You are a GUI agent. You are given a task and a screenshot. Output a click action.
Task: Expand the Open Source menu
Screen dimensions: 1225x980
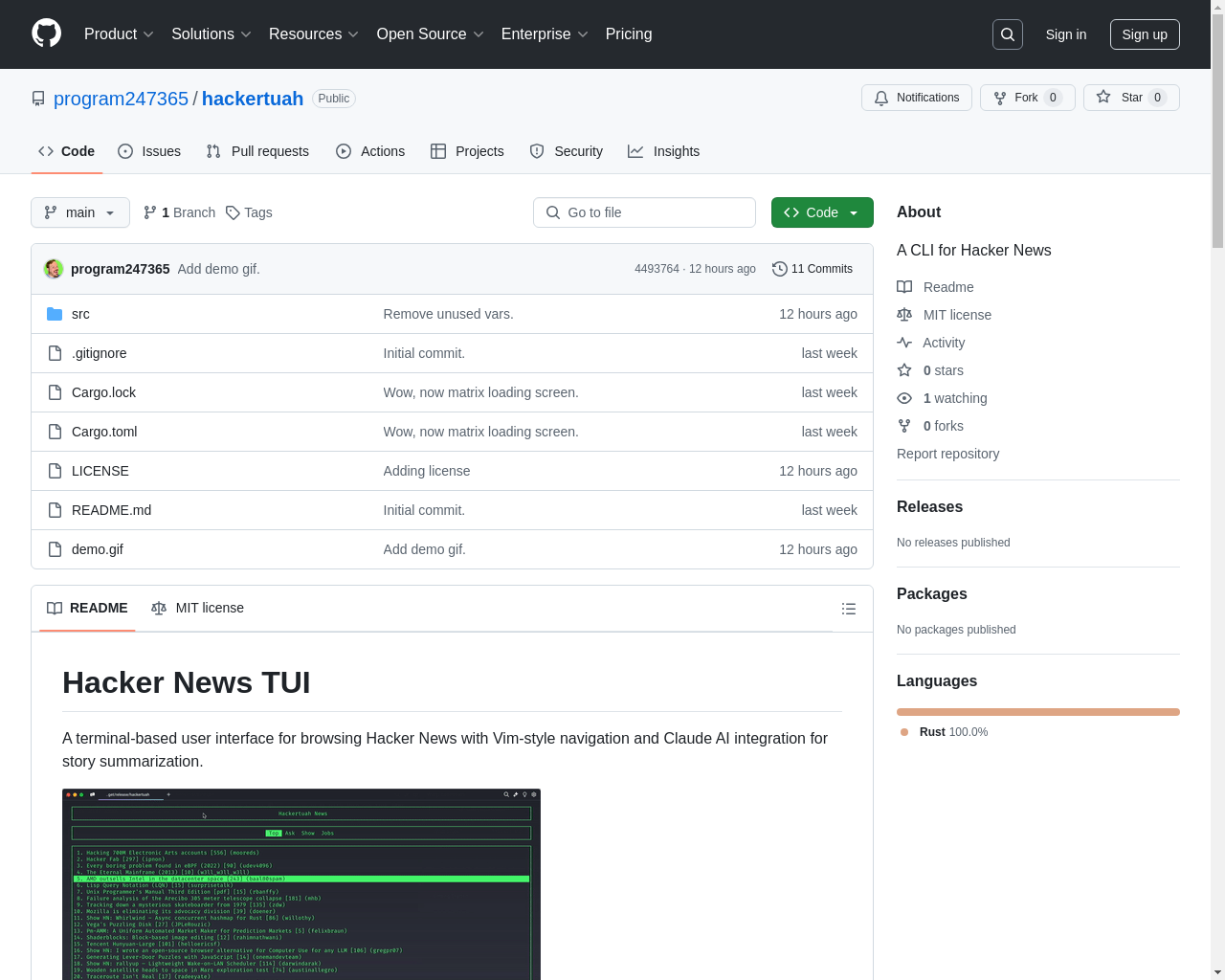tap(431, 33)
